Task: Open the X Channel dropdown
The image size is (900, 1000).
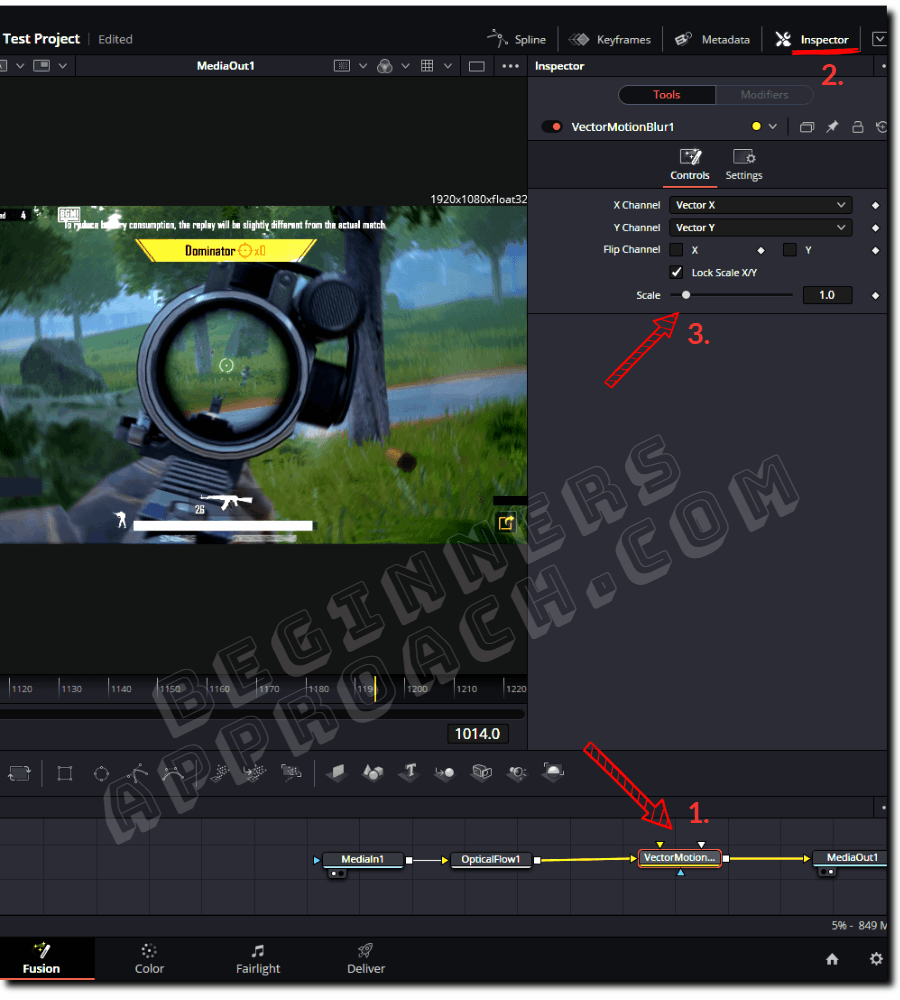Action: pyautogui.click(x=760, y=204)
